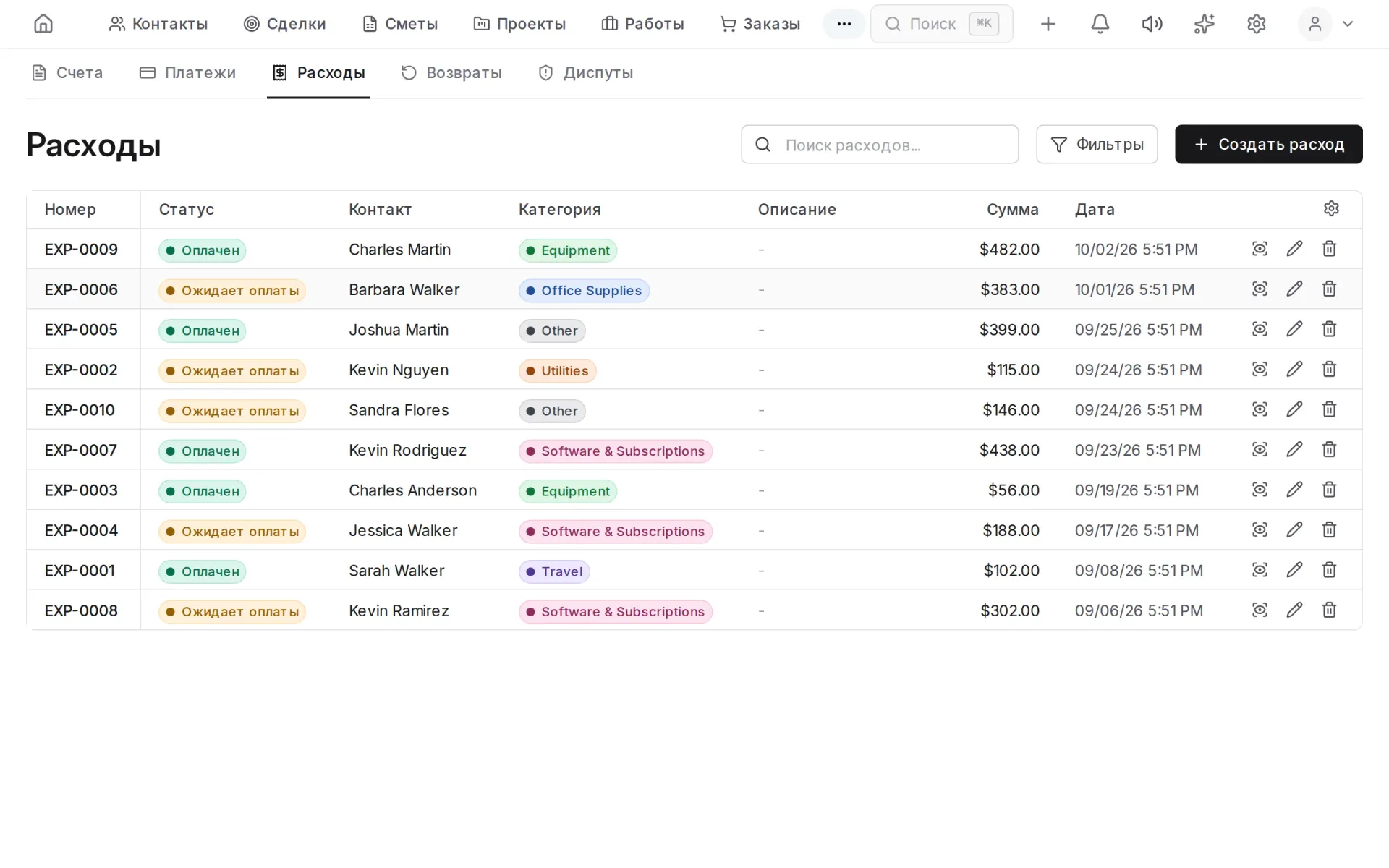Click the Utilities category badge
Screen dimensions: 1389x868
click(557, 370)
